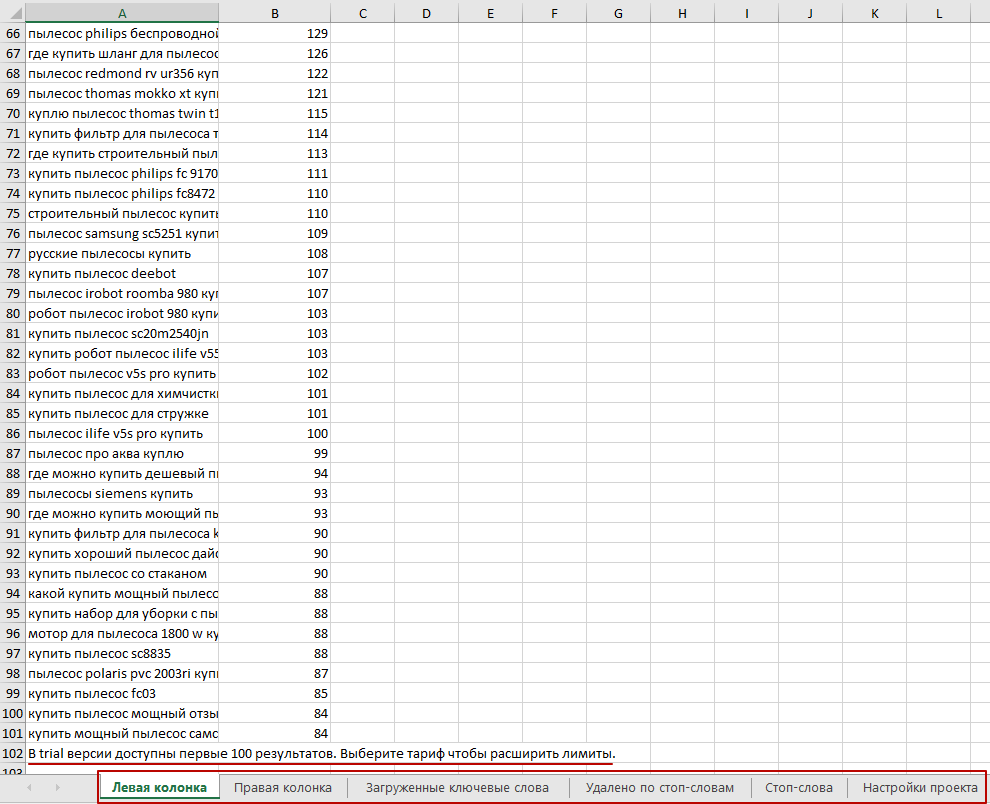Click cell 'пылесос irobot roomba 980'
This screenshot has width=990, height=804.
[x=122, y=294]
